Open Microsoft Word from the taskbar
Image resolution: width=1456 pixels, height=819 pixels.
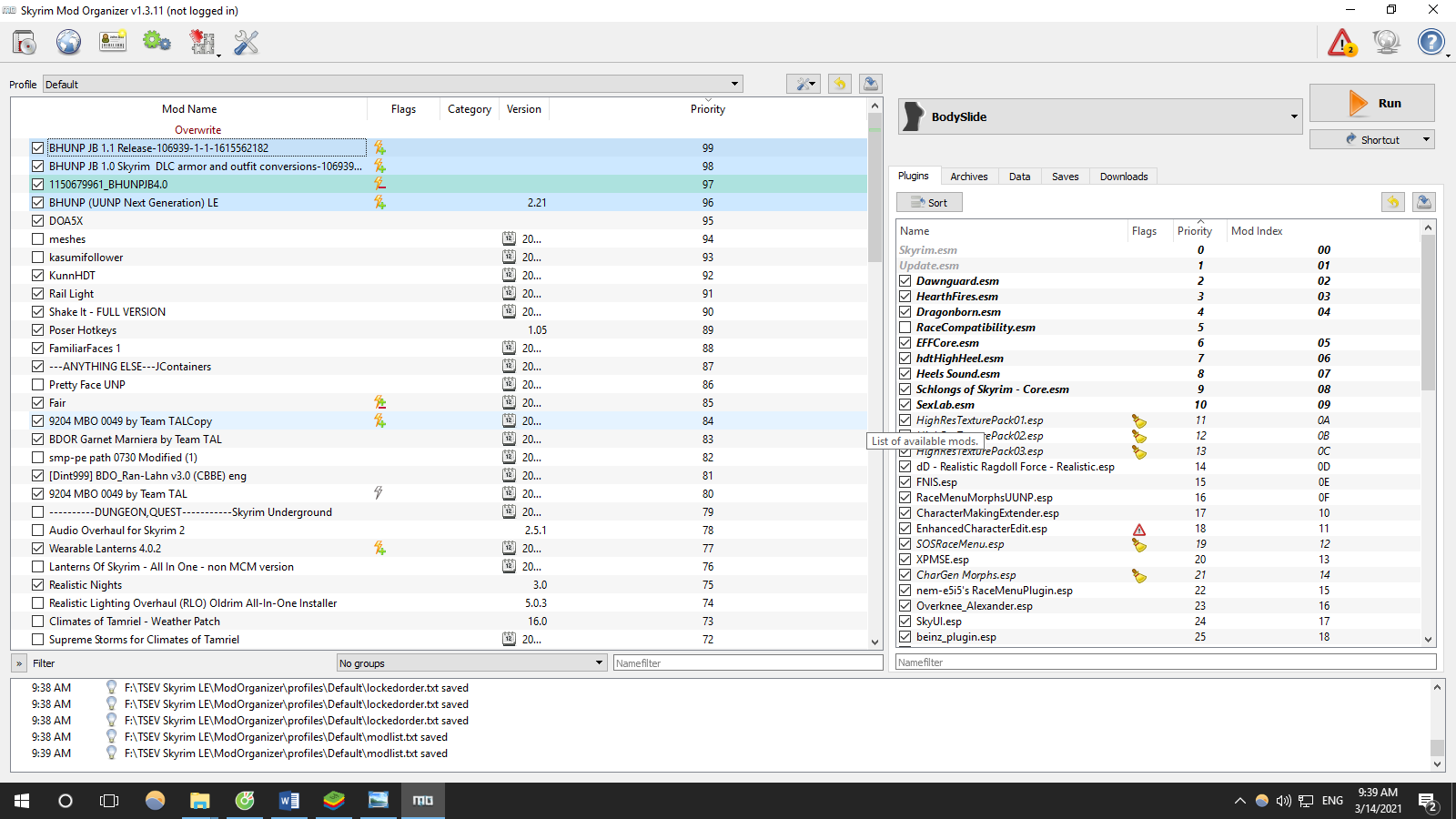(x=289, y=801)
